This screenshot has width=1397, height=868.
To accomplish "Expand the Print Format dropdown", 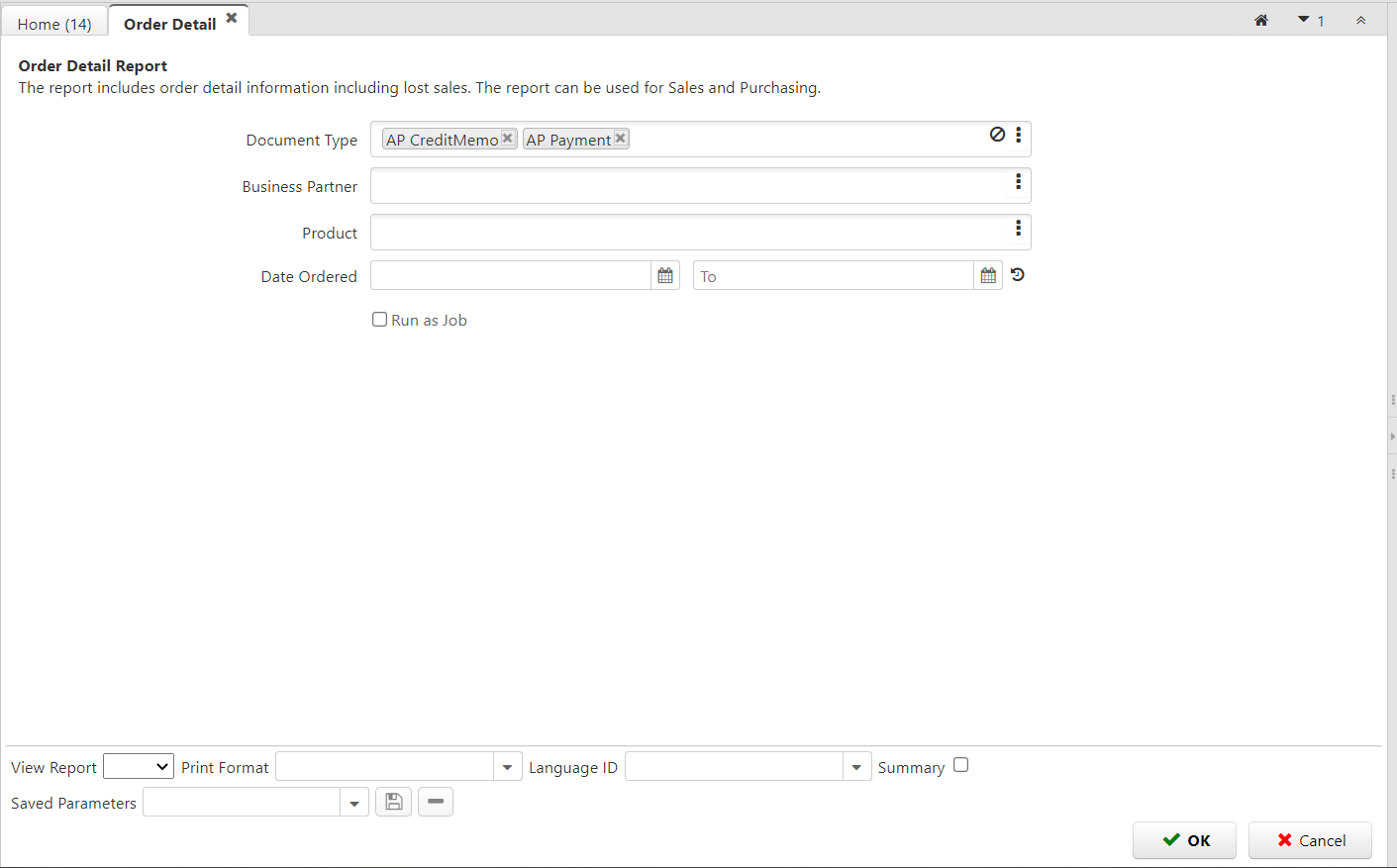I will [507, 767].
